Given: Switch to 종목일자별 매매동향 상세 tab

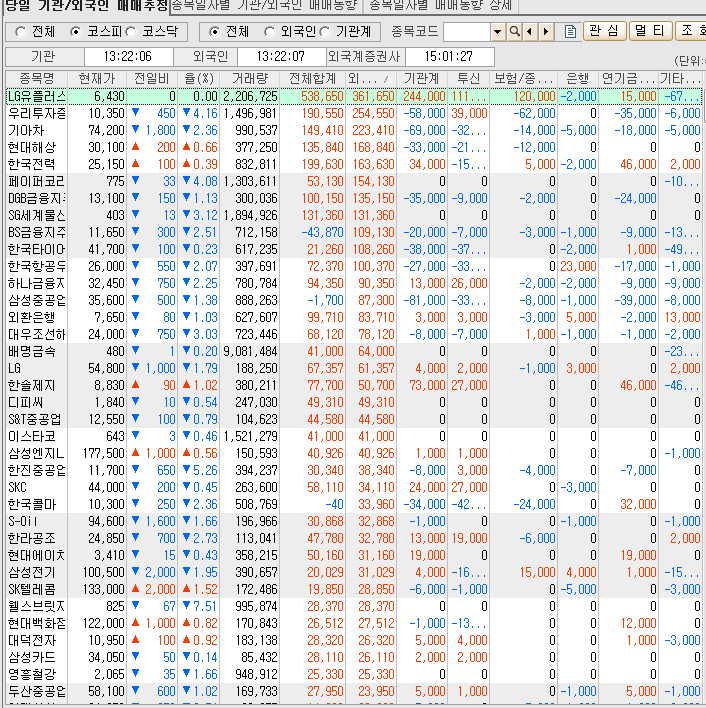Looking at the screenshot, I should coord(440,5).
